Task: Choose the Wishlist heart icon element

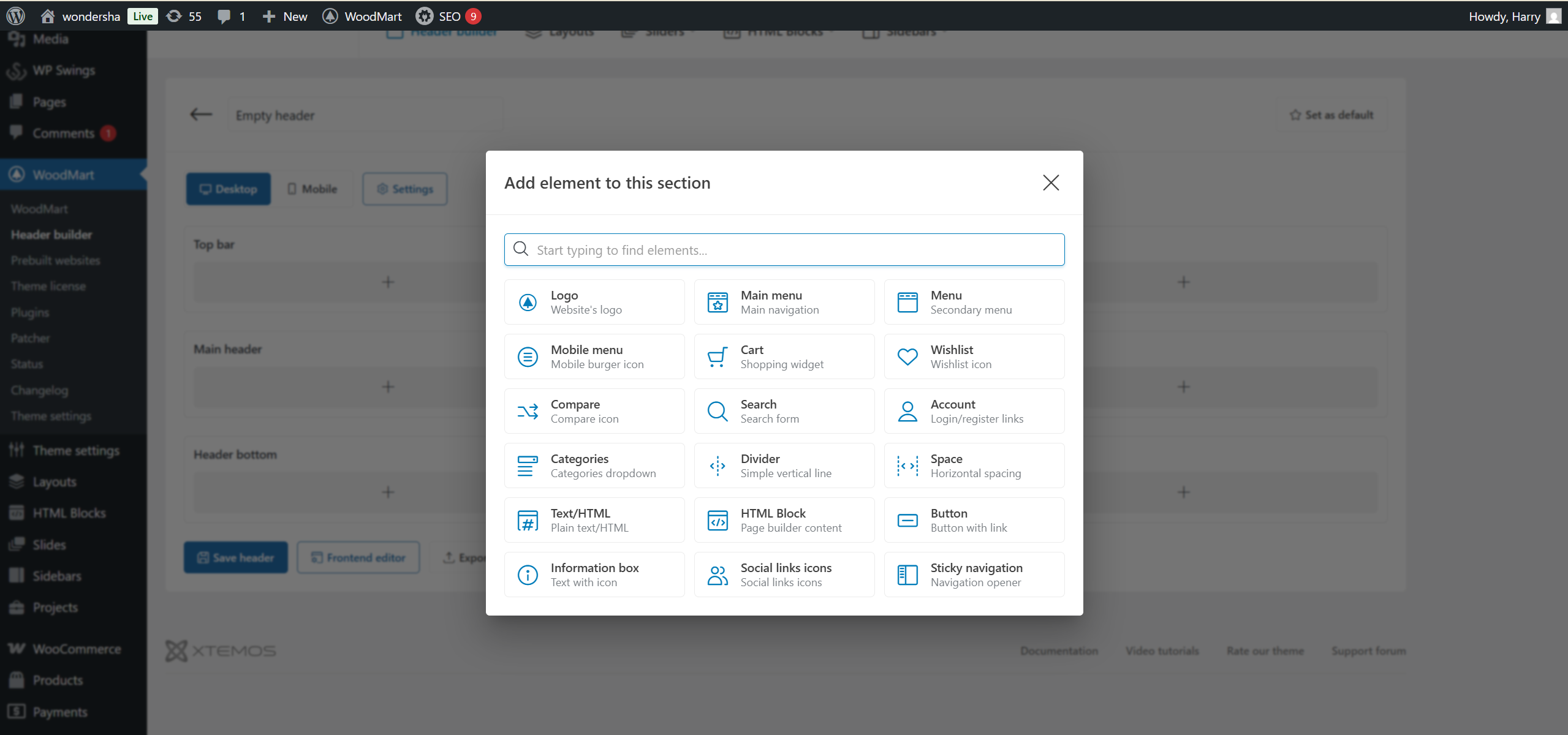Action: pyautogui.click(x=974, y=356)
